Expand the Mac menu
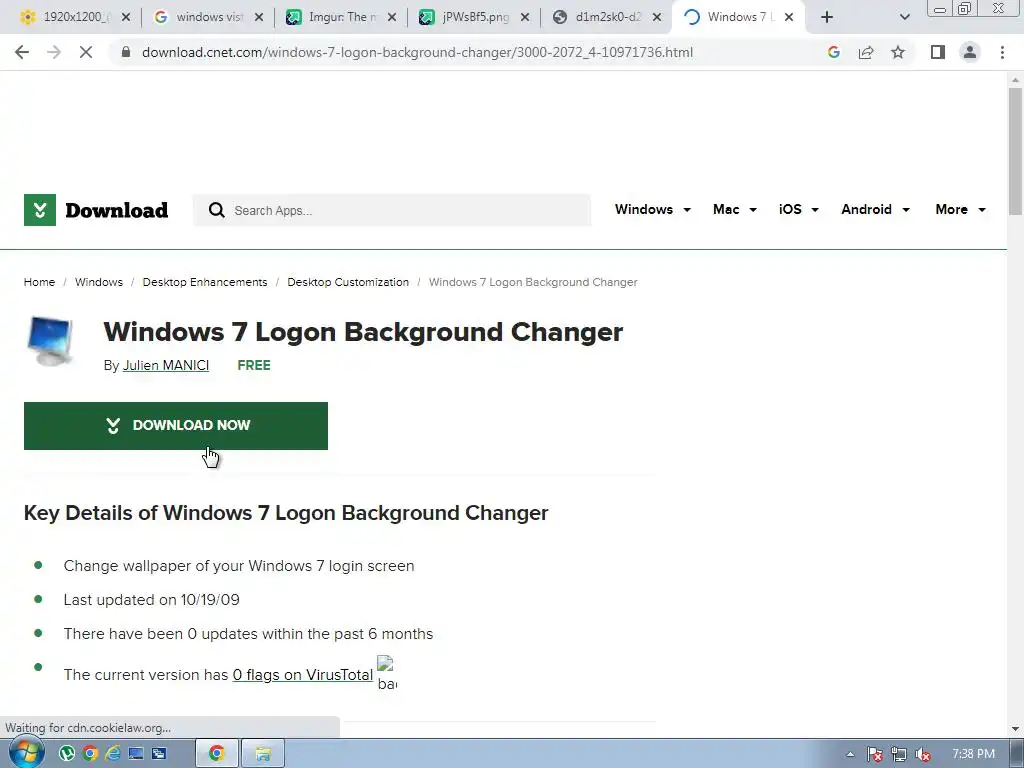1024x768 pixels. click(735, 210)
